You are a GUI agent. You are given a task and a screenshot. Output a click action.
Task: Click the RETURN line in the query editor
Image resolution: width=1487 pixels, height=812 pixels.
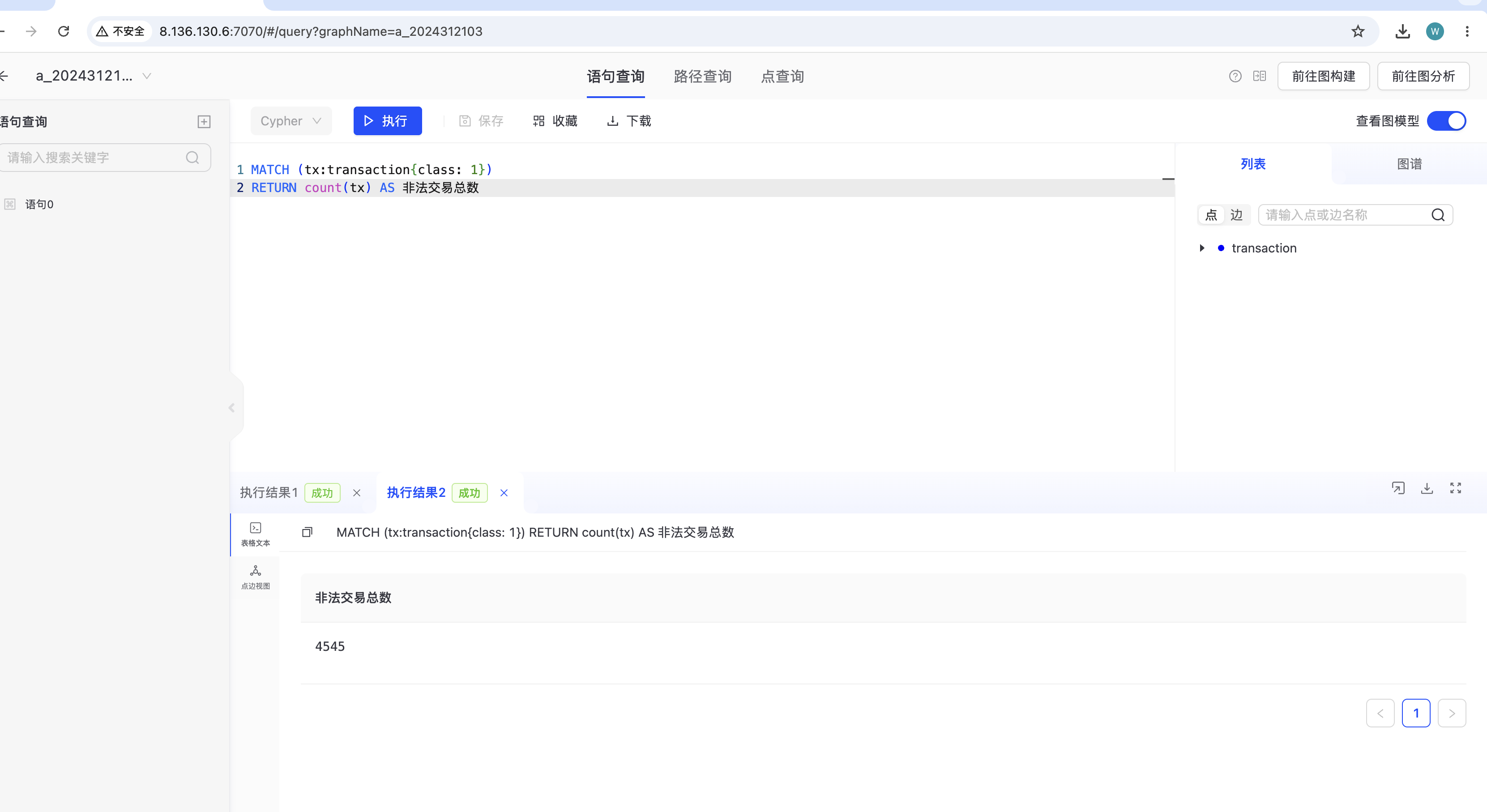pos(365,188)
